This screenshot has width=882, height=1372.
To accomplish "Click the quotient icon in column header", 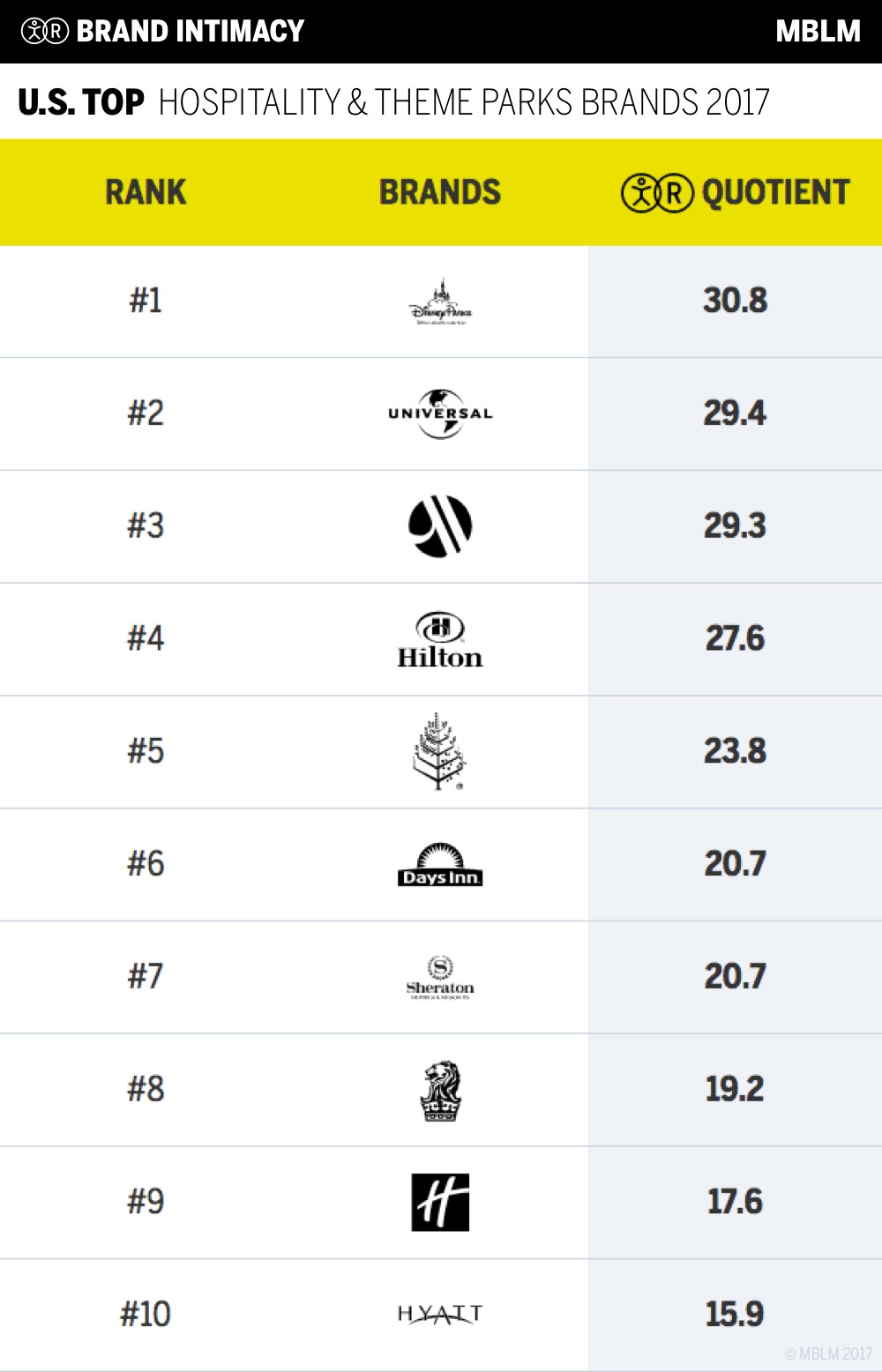I will [657, 193].
